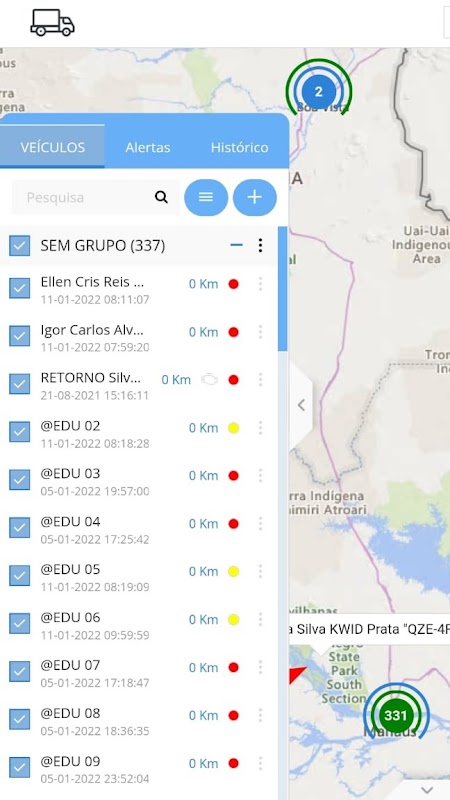The image size is (450, 800).
Task: Select the @EDU 09 vehicle name
Action: click(70, 761)
